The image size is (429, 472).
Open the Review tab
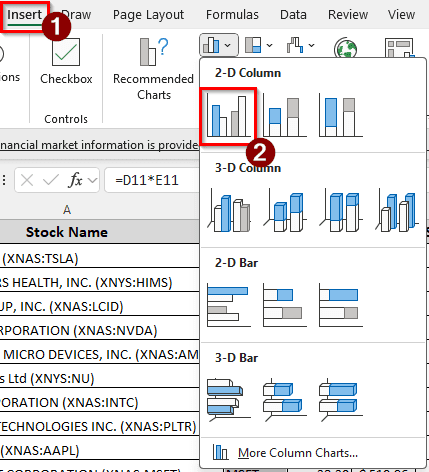pyautogui.click(x=348, y=15)
